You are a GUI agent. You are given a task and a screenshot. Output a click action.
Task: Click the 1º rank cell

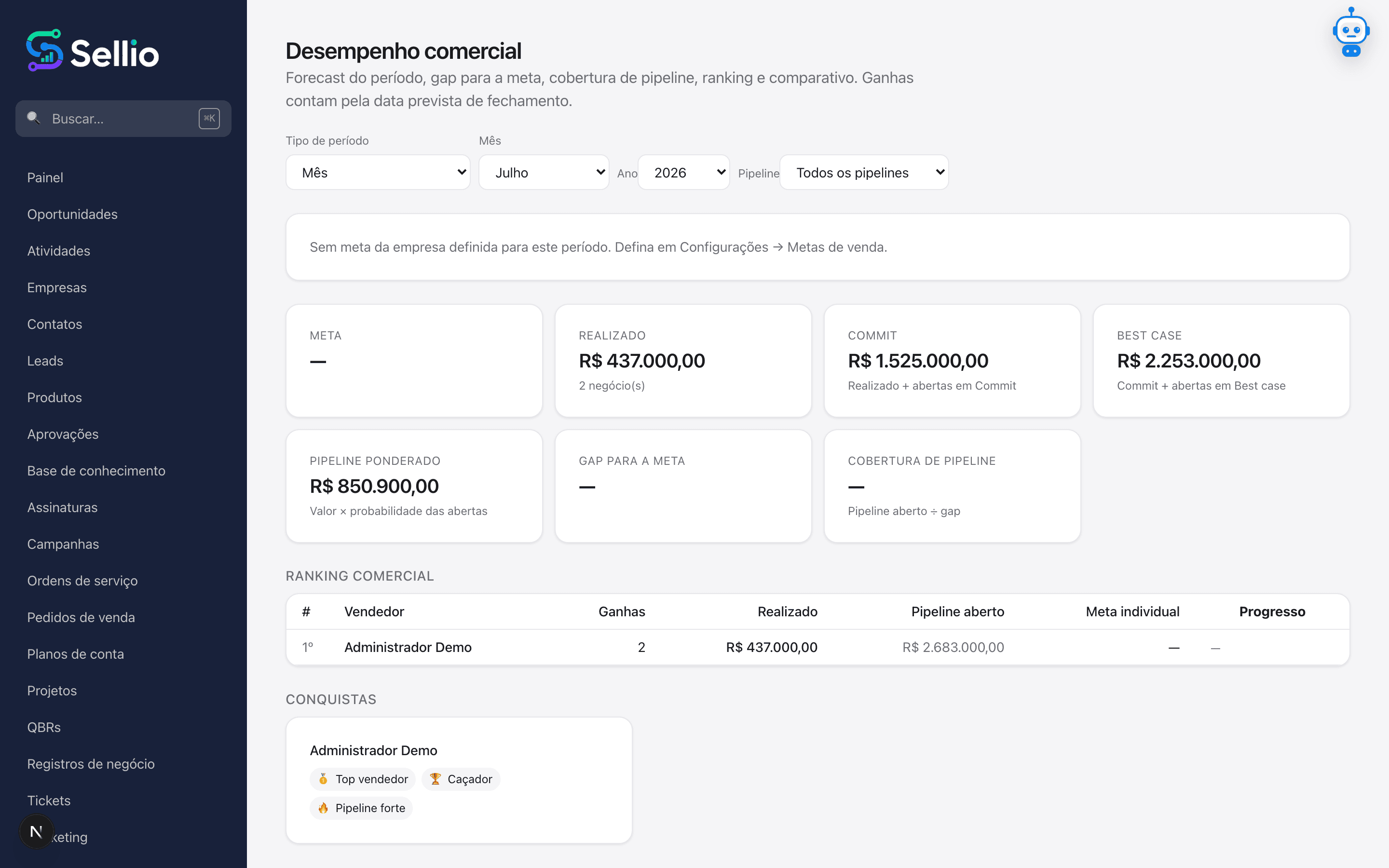pyautogui.click(x=308, y=647)
